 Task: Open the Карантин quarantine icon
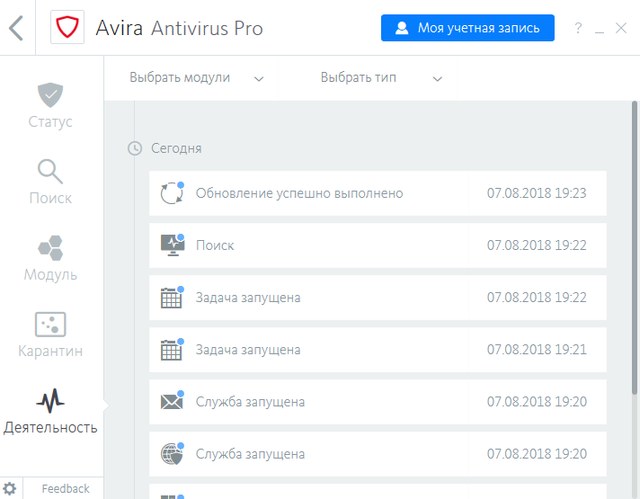[50, 324]
